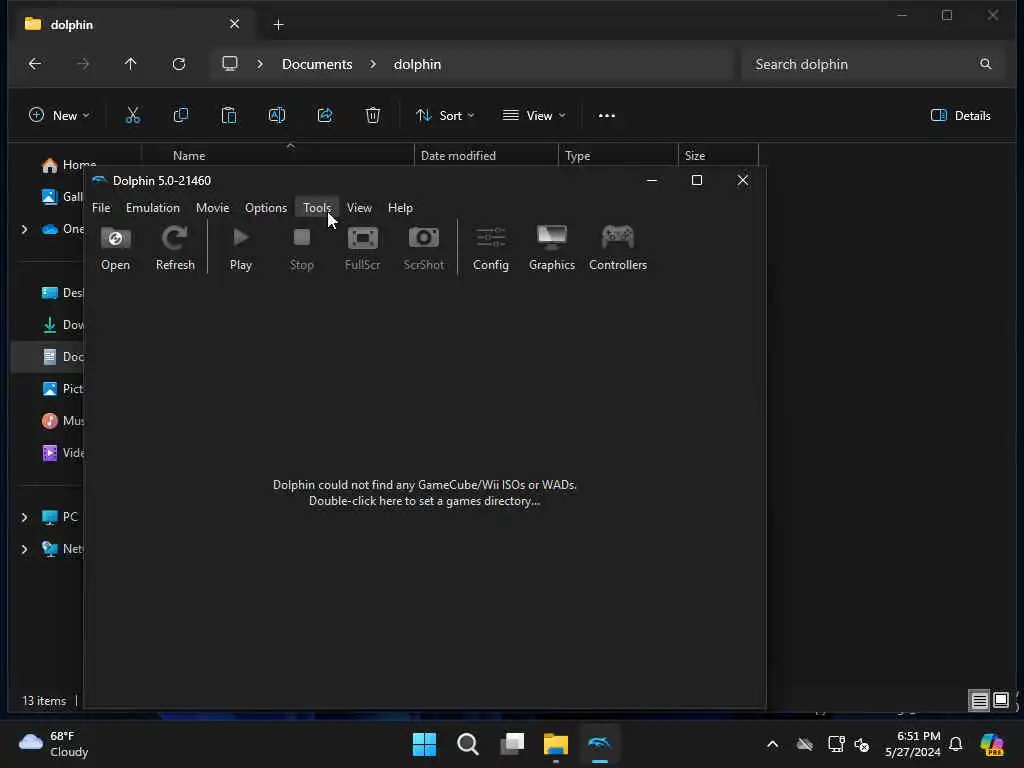Open the File menu in Dolphin
This screenshot has width=1024, height=768.
tap(101, 208)
